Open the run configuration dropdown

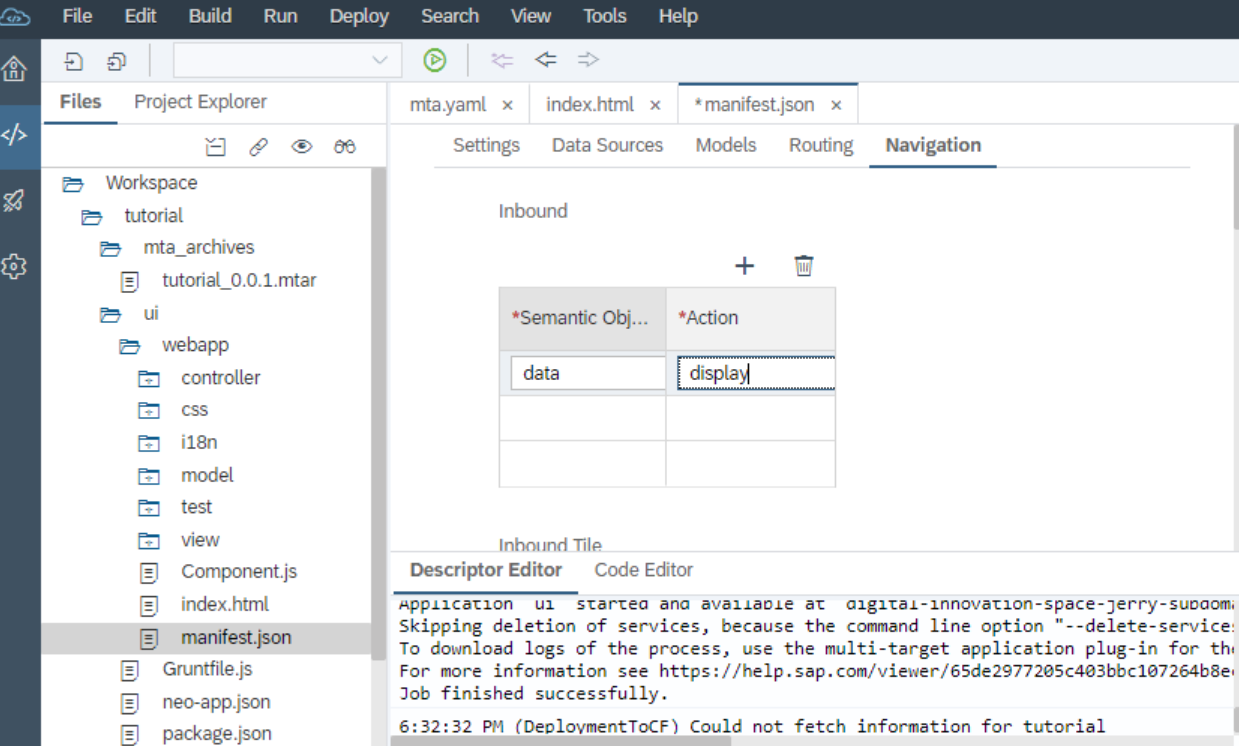pyautogui.click(x=287, y=60)
